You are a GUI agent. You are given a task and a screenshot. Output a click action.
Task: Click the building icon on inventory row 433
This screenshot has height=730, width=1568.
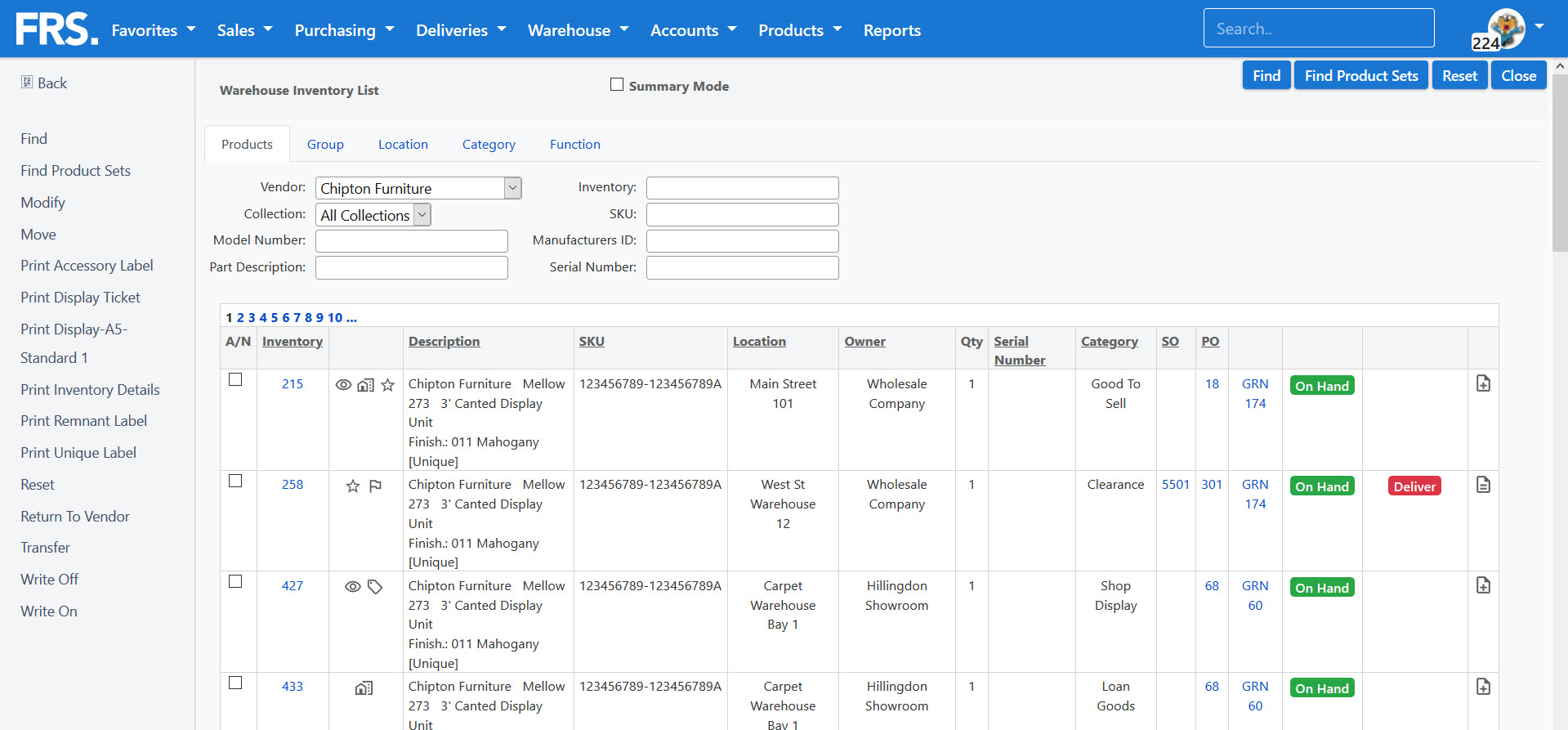pyautogui.click(x=364, y=688)
